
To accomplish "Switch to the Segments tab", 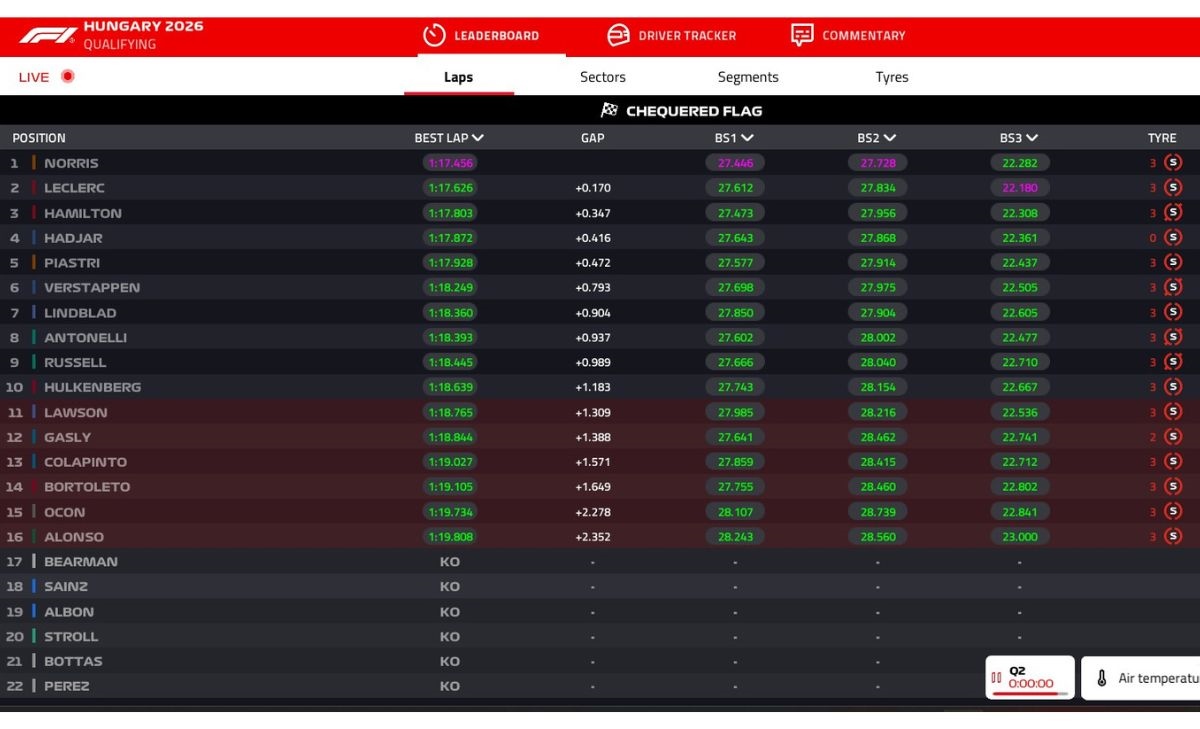I will pos(748,77).
